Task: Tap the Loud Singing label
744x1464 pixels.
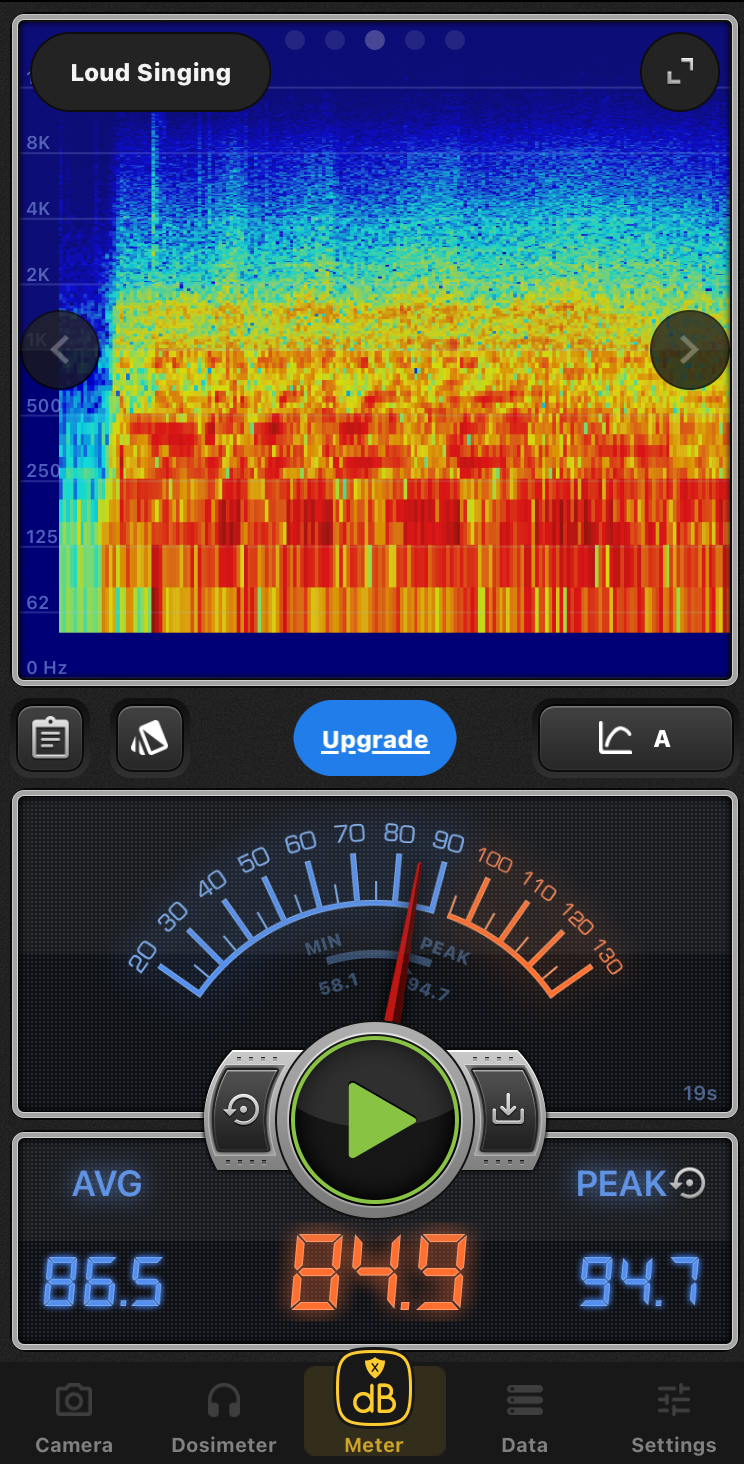Action: pyautogui.click(x=151, y=73)
